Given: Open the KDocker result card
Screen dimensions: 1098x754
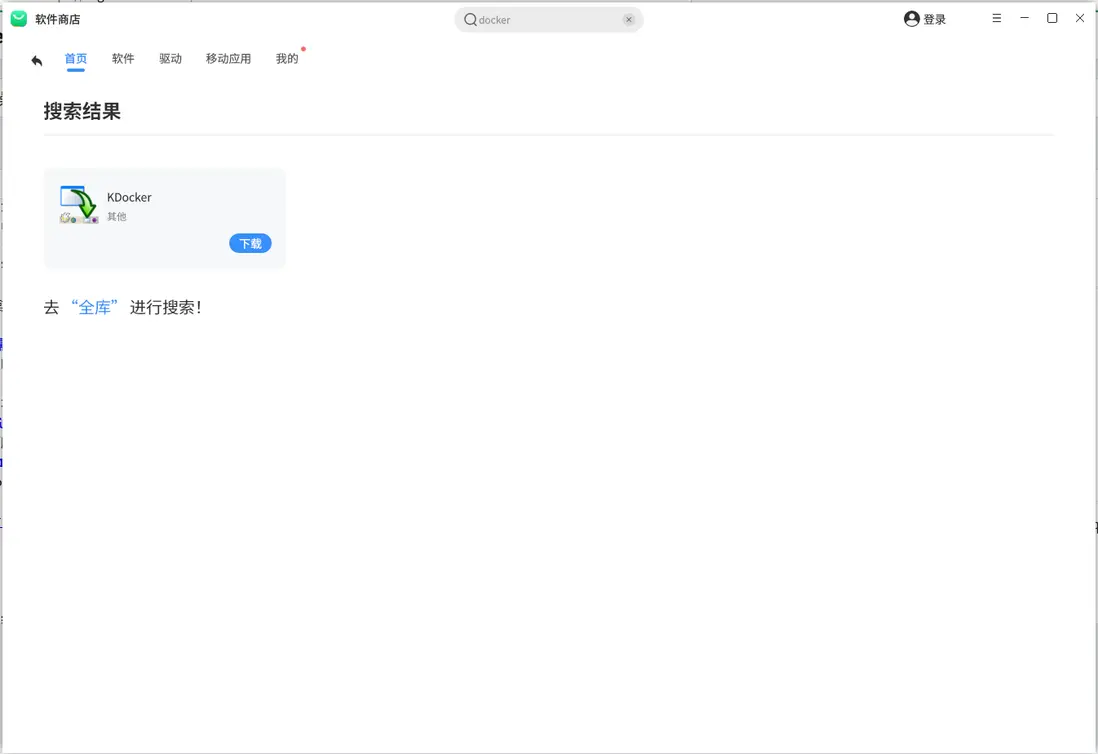Looking at the screenshot, I should (164, 217).
